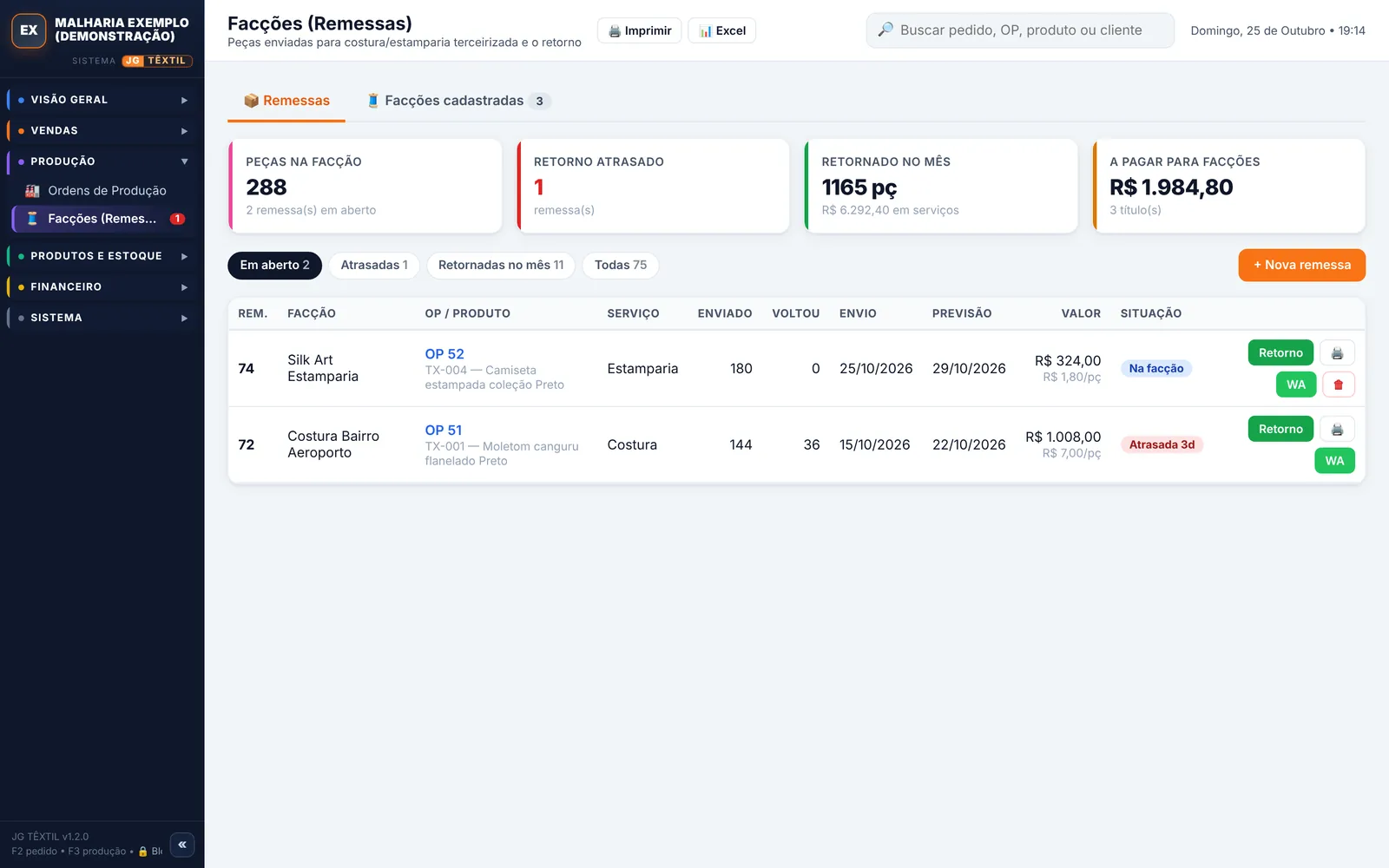The image size is (1389, 868).
Task: Click remessa number 74
Action: click(247, 369)
